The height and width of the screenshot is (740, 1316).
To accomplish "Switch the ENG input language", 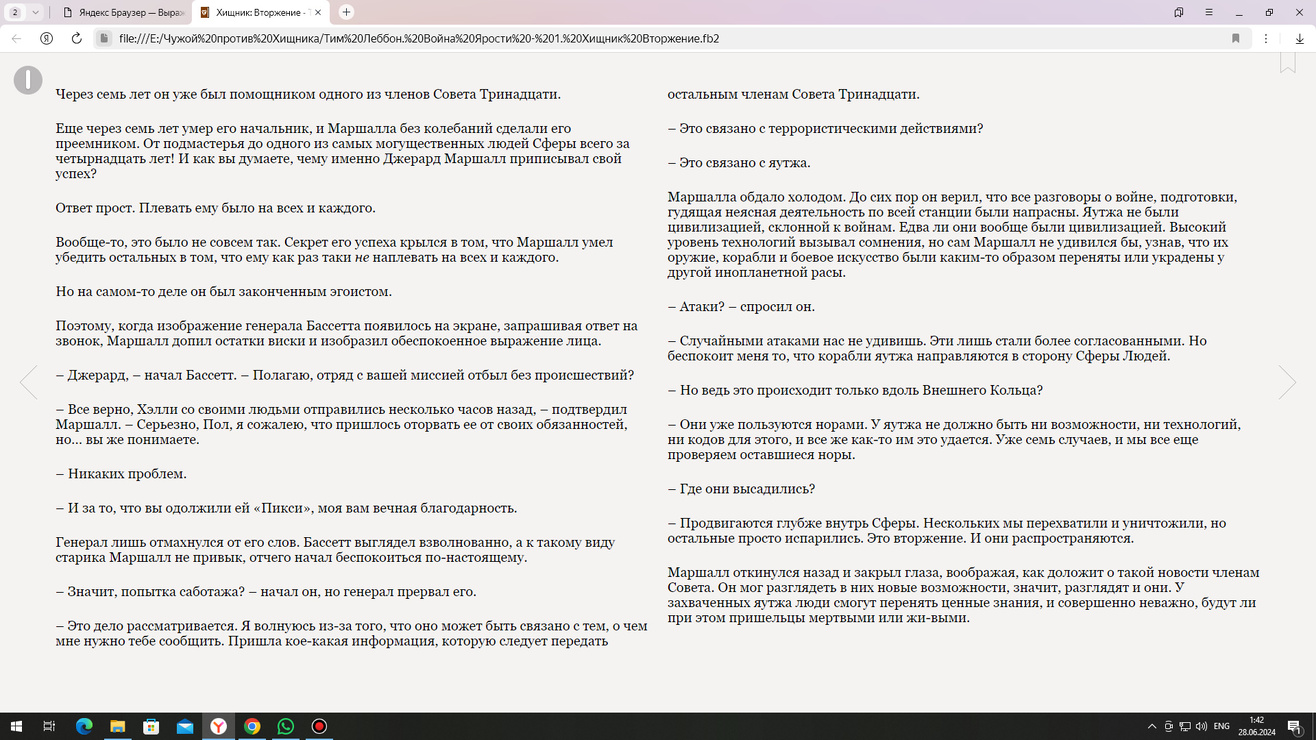I will [x=1222, y=726].
